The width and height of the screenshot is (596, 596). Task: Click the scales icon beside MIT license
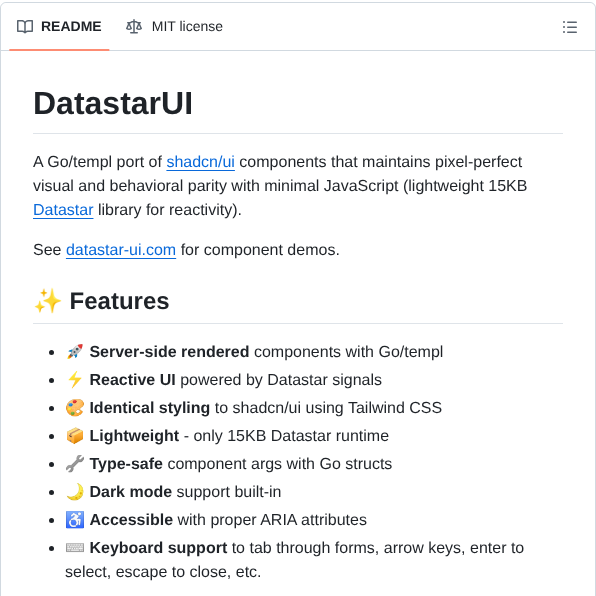(134, 27)
